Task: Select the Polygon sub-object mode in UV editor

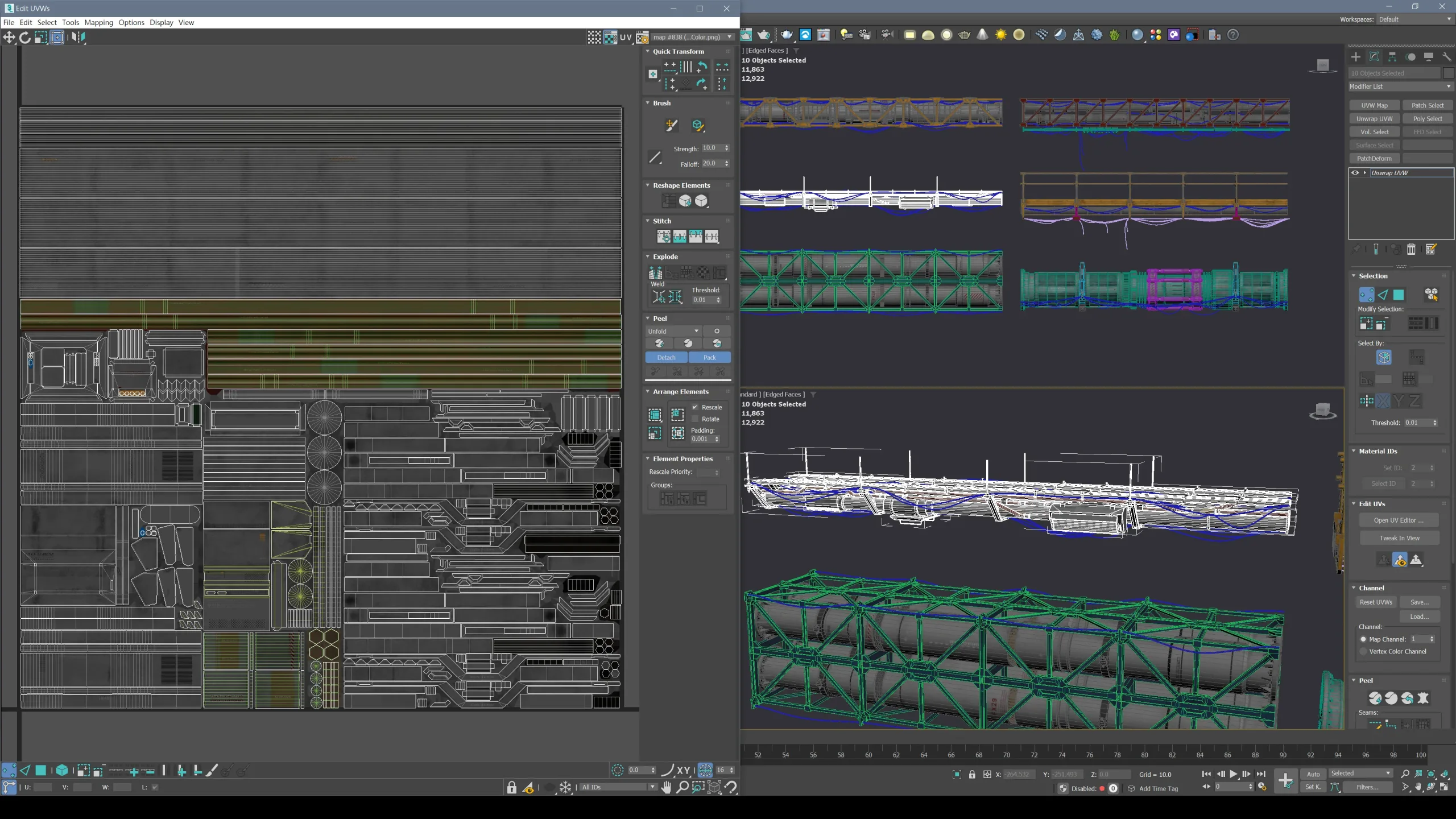Action: point(41,771)
